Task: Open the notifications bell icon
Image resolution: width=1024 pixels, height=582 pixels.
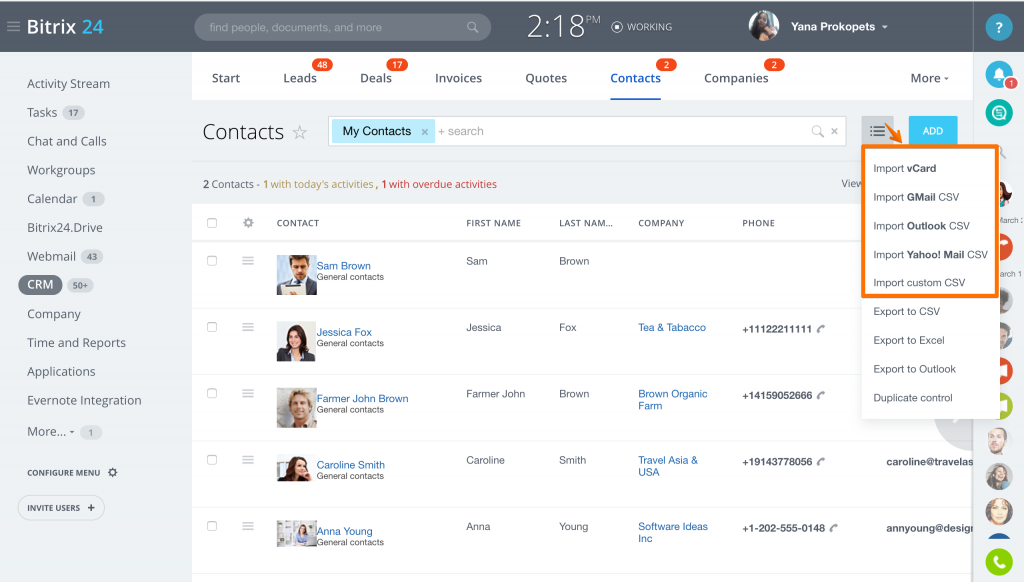Action: (x=999, y=74)
